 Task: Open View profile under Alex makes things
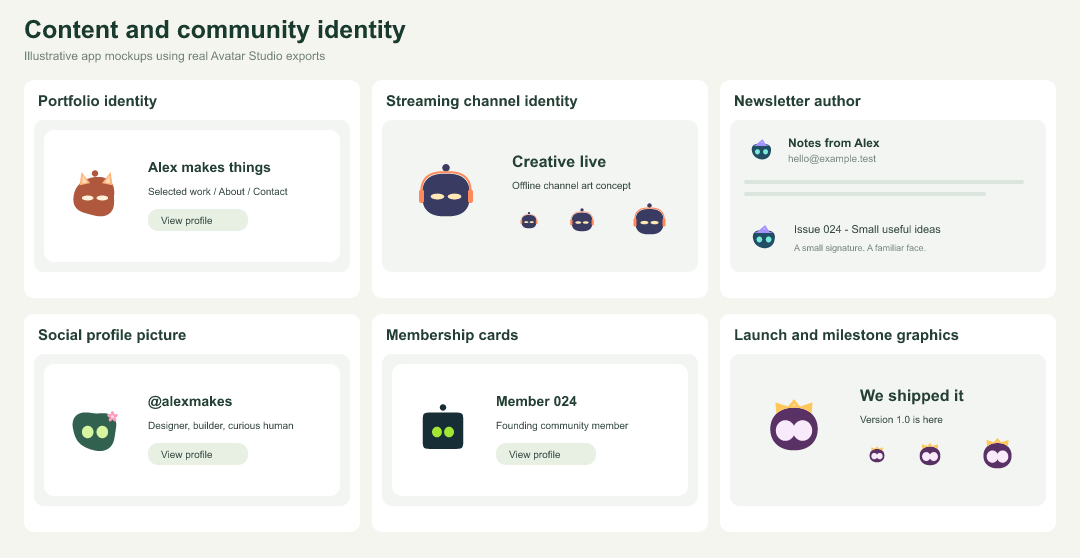pos(198,220)
